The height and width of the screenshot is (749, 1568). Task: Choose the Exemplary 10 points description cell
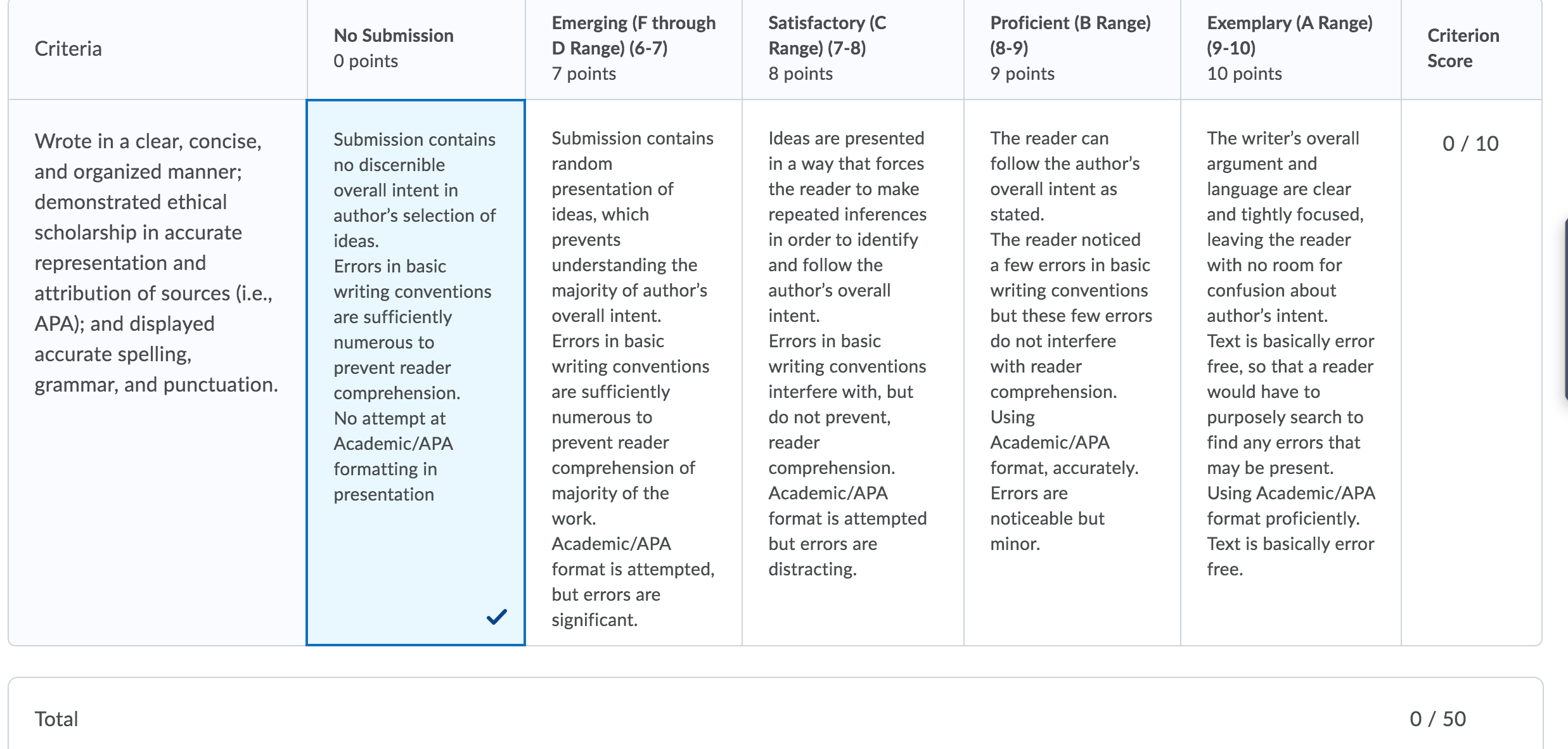pos(1291,373)
